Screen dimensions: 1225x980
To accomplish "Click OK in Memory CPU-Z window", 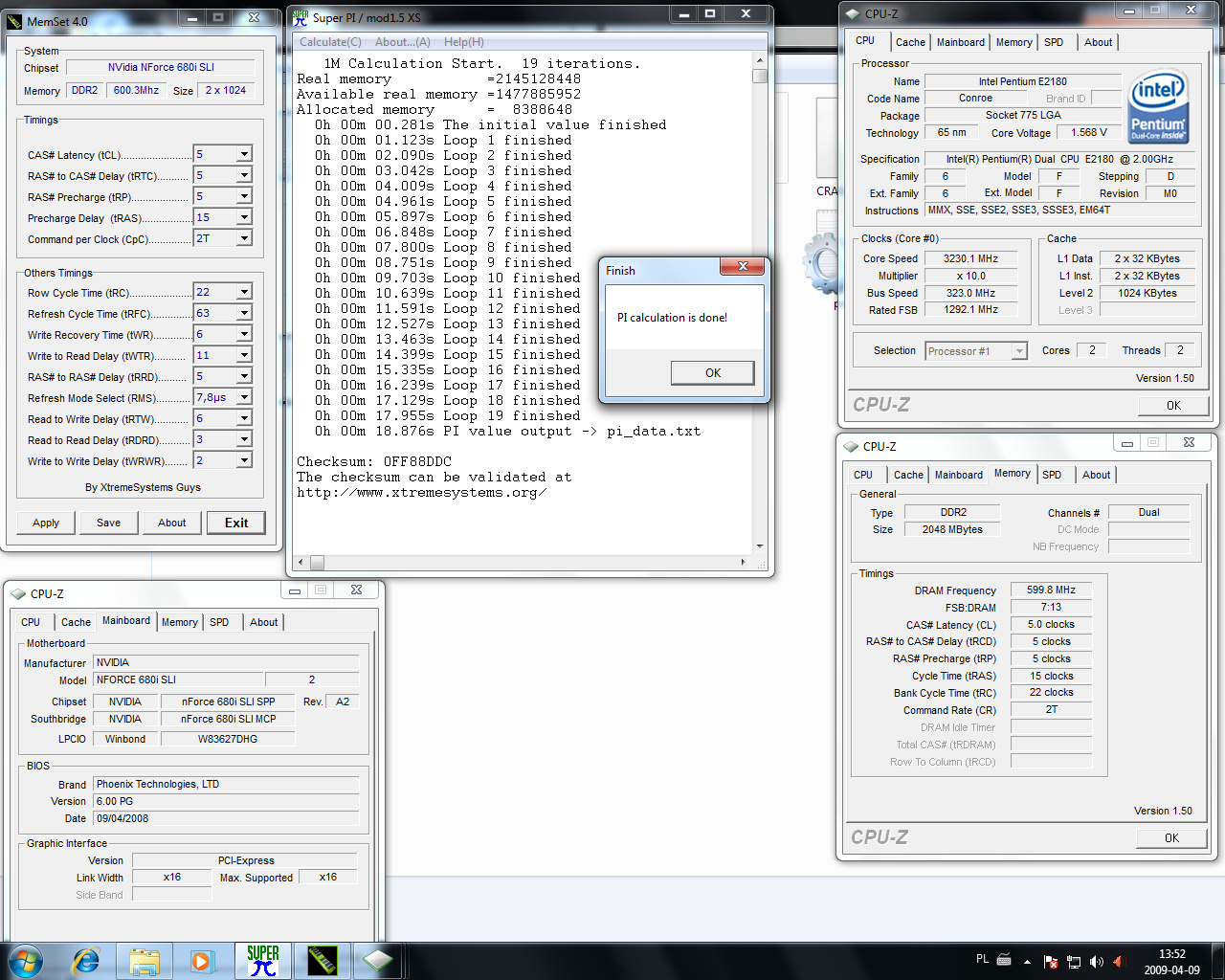I will click(1171, 838).
